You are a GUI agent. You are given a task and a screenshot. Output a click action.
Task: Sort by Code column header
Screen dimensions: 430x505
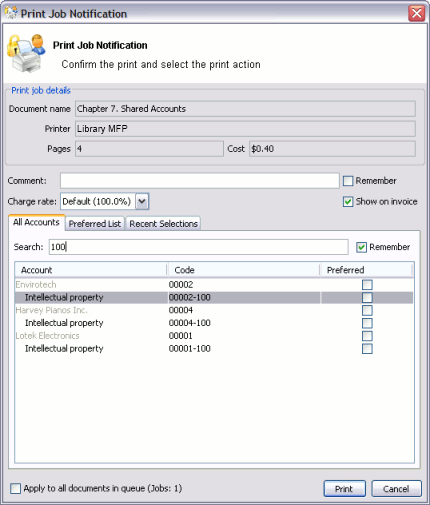243,270
